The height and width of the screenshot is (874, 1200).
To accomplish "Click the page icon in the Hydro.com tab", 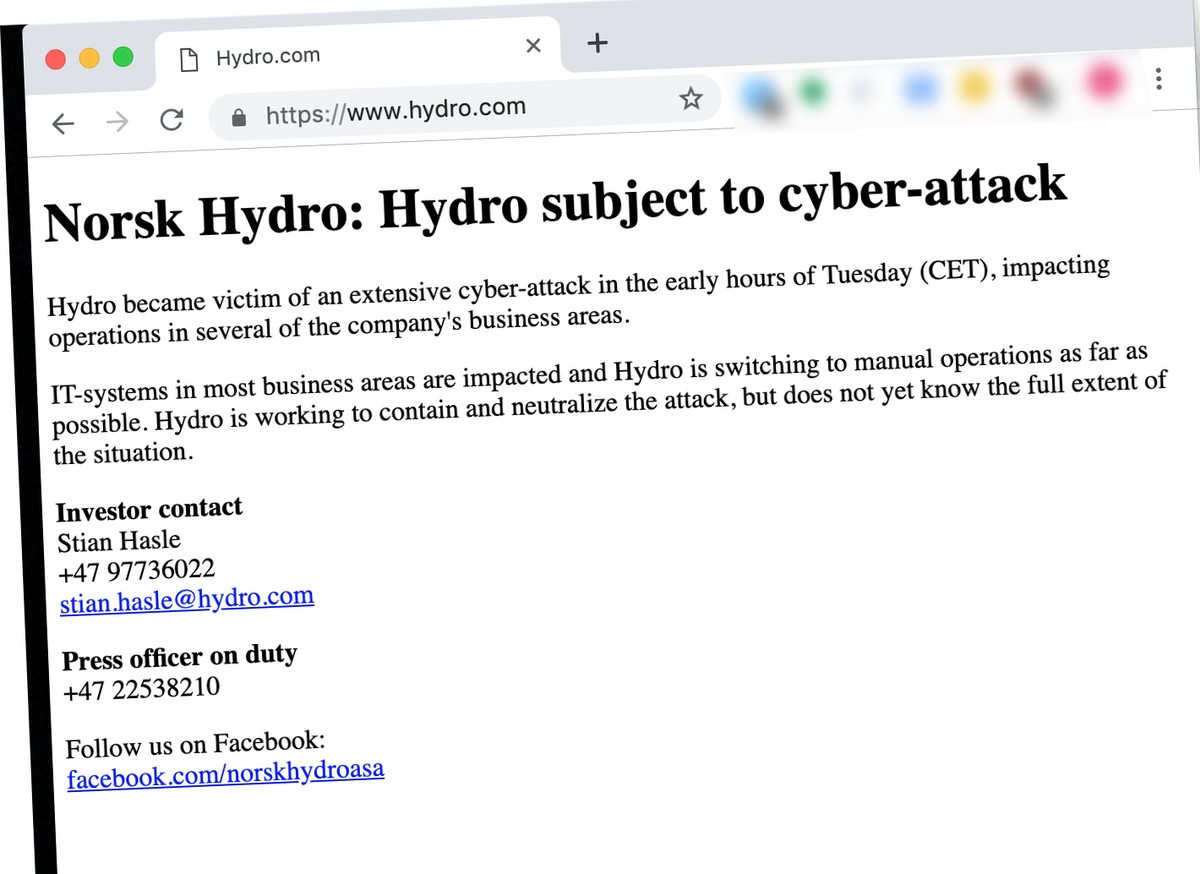I will [188, 60].
